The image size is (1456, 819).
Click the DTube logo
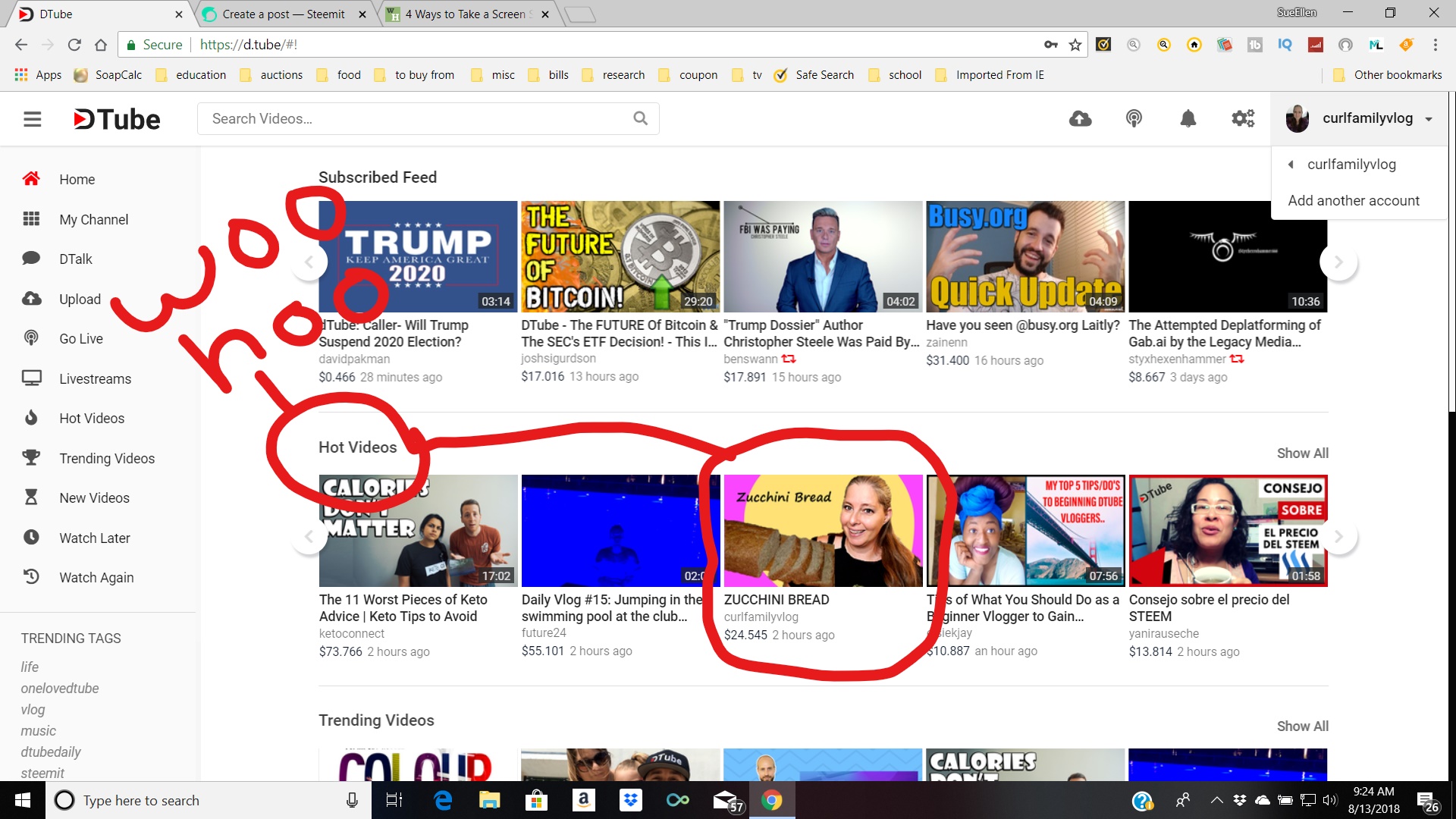click(x=117, y=119)
